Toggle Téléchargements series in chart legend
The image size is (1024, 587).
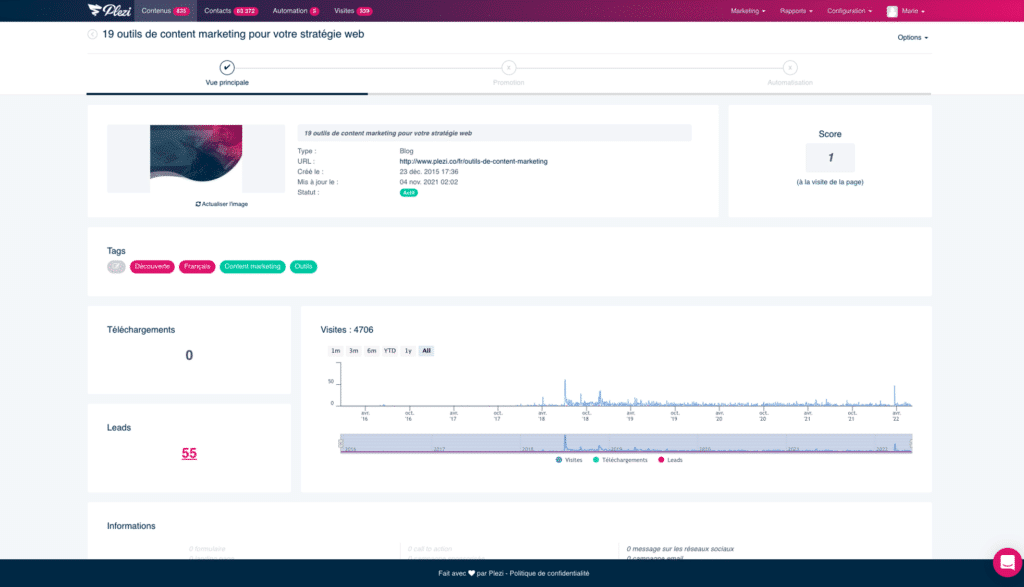620,460
